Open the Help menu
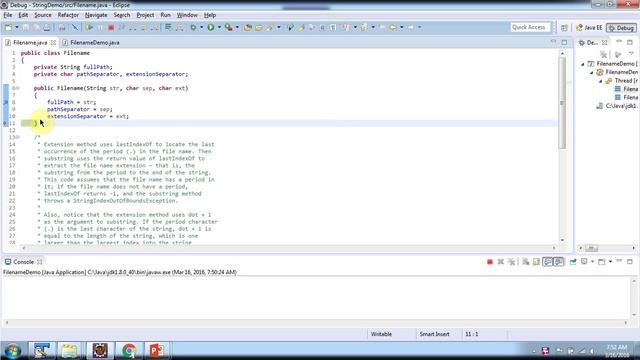This screenshot has height=360, width=640. (210, 15)
